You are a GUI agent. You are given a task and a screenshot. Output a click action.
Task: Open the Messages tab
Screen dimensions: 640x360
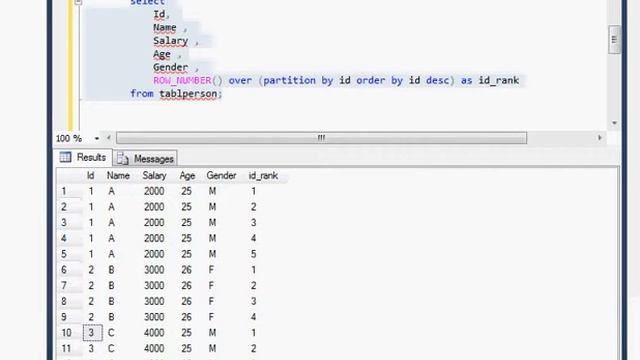click(x=145, y=159)
